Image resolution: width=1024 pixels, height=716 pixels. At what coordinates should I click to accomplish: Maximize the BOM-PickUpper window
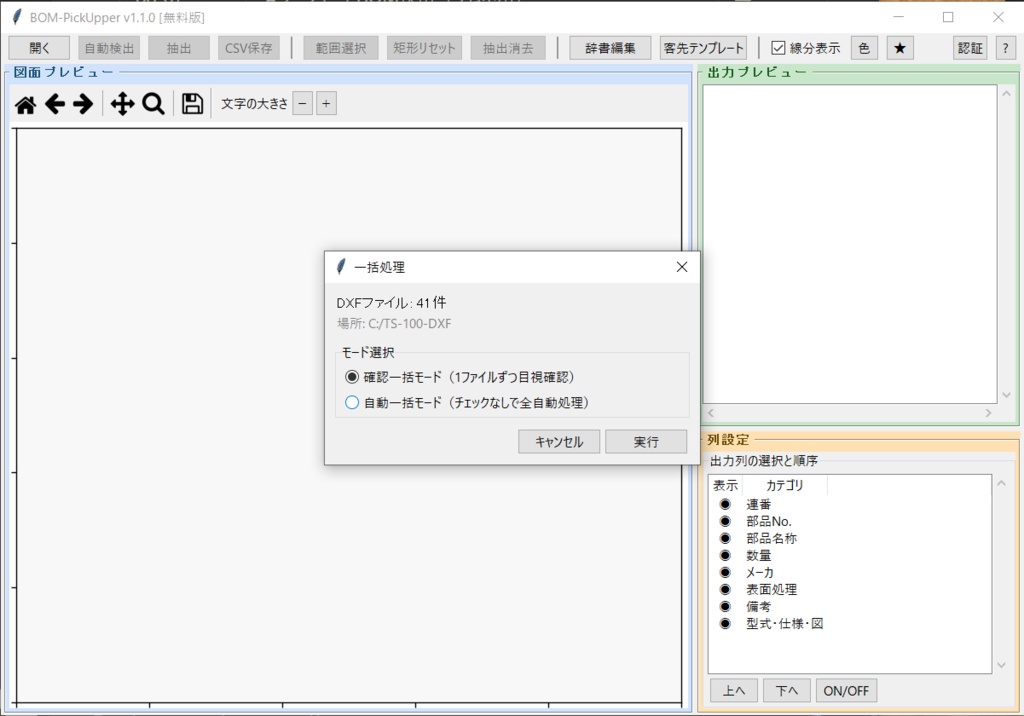(948, 17)
